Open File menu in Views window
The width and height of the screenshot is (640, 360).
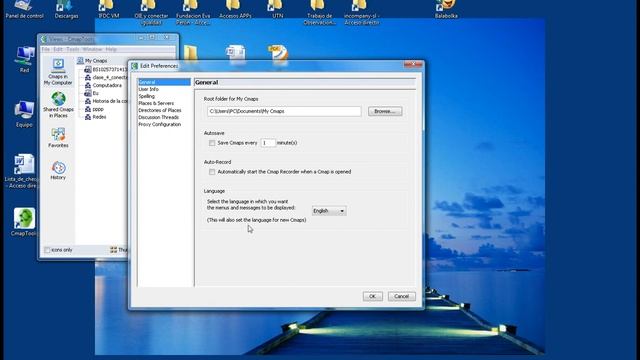pos(46,49)
